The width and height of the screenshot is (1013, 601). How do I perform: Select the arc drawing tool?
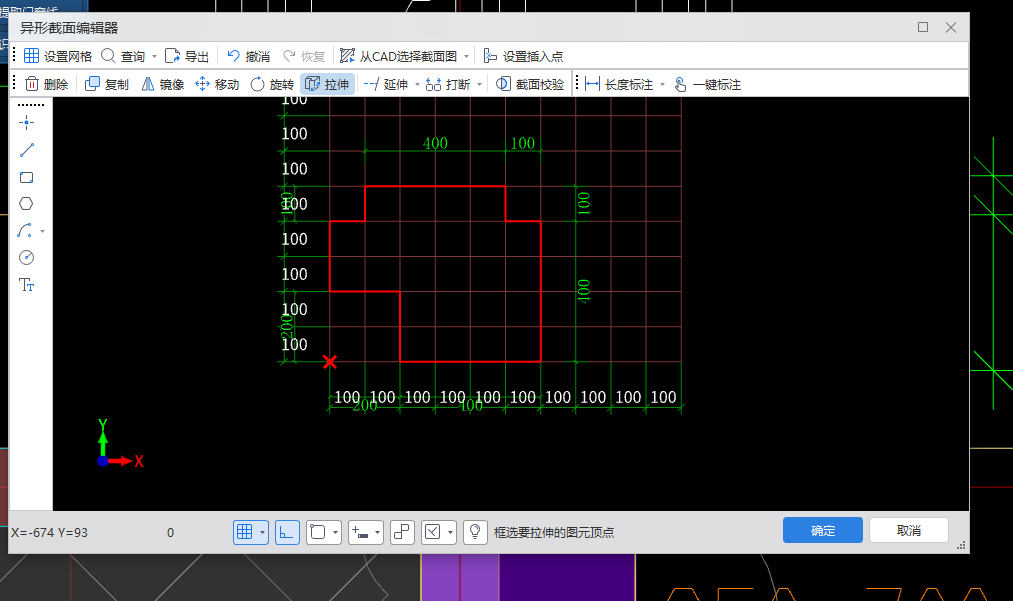25,231
